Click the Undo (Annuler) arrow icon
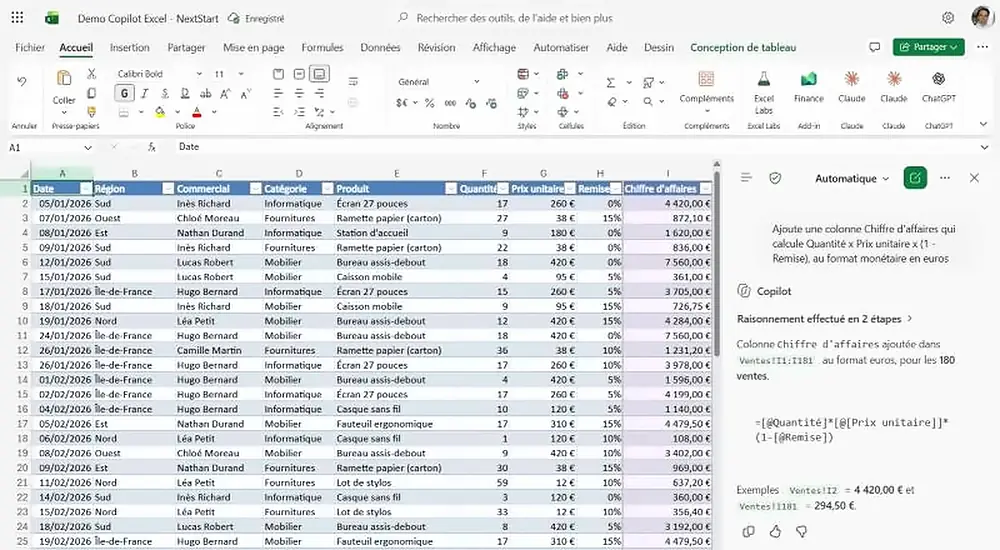 pos(22,82)
